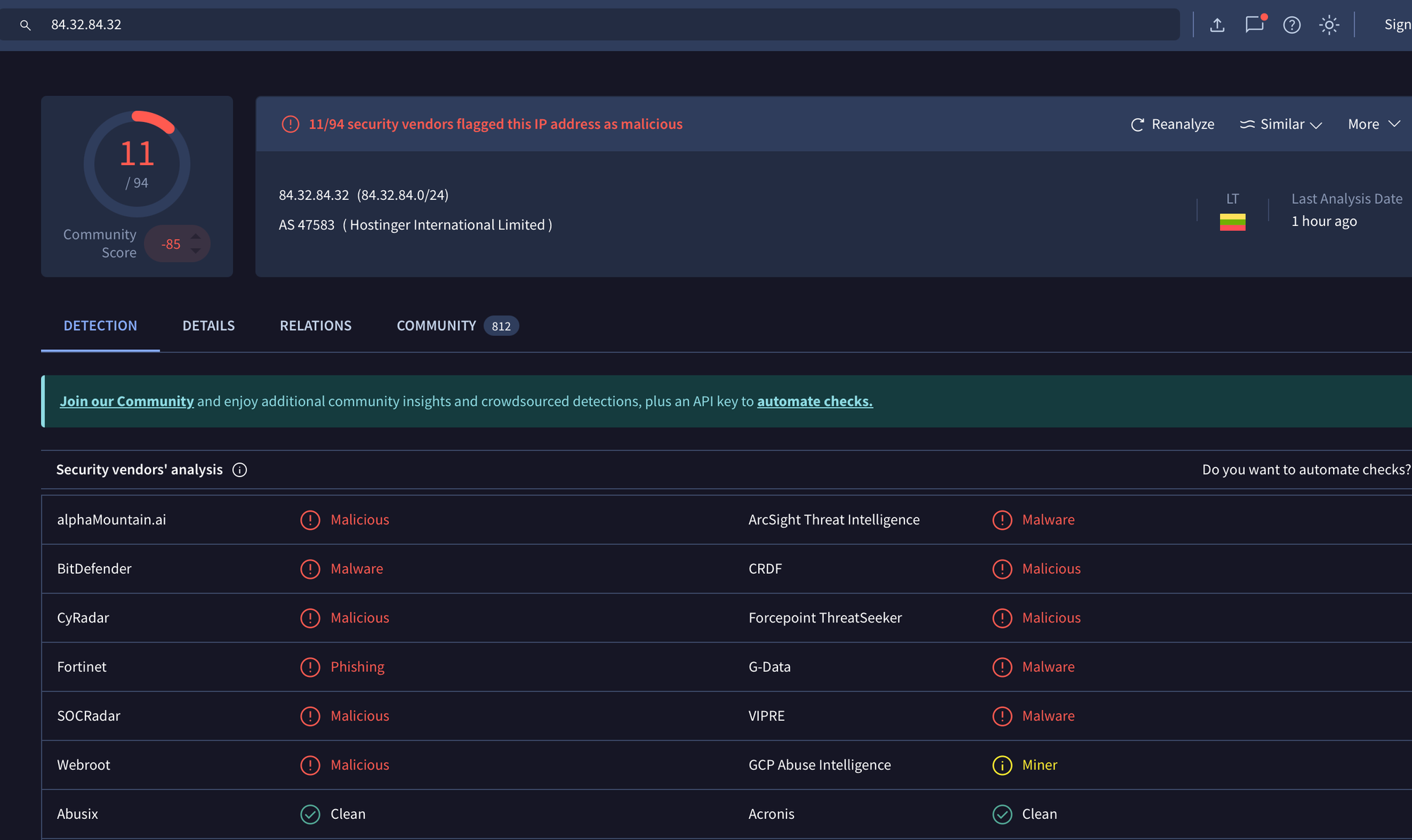Image resolution: width=1412 pixels, height=840 pixels.
Task: Click the alert icon in SOCRadar row
Action: [310, 716]
